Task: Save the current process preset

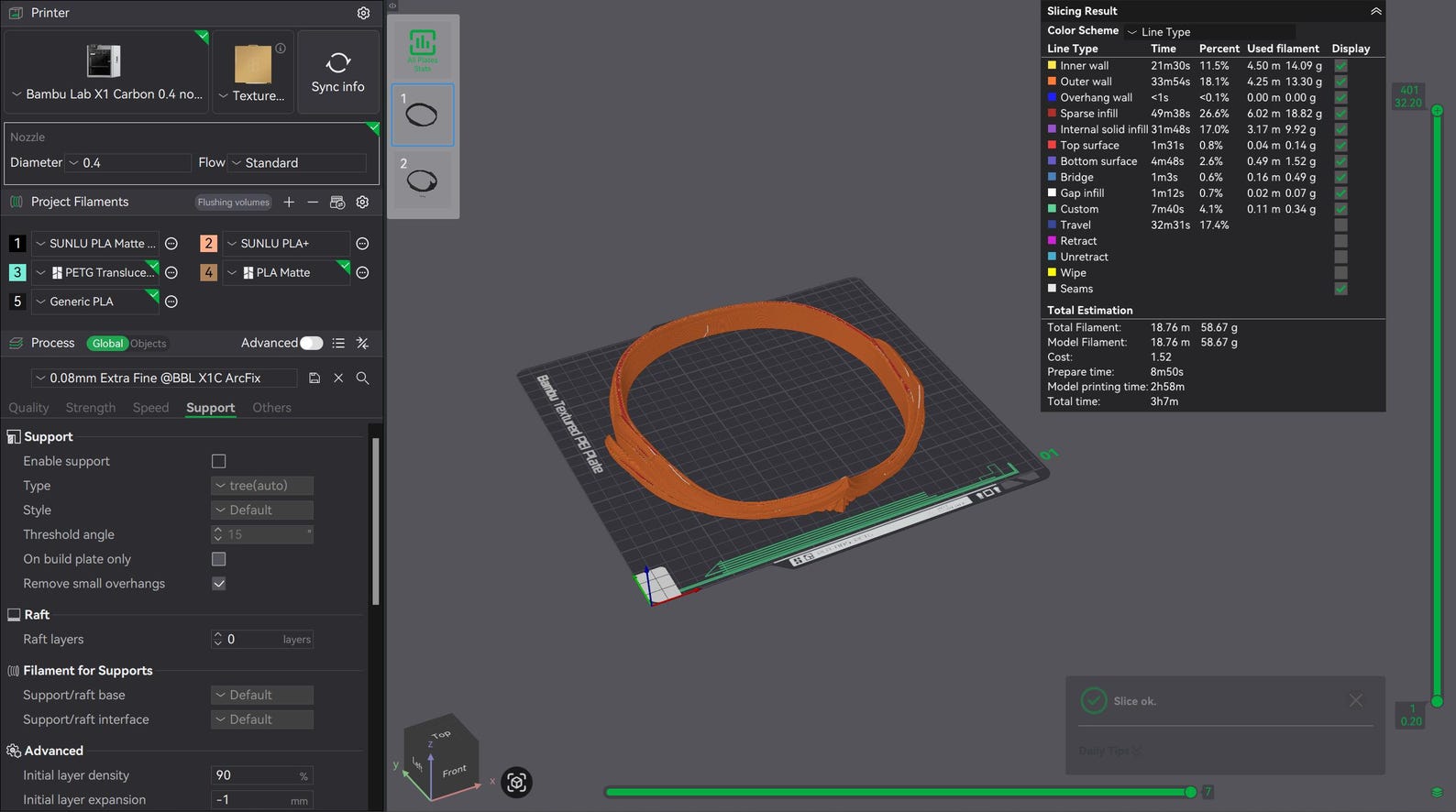Action: pyautogui.click(x=314, y=378)
